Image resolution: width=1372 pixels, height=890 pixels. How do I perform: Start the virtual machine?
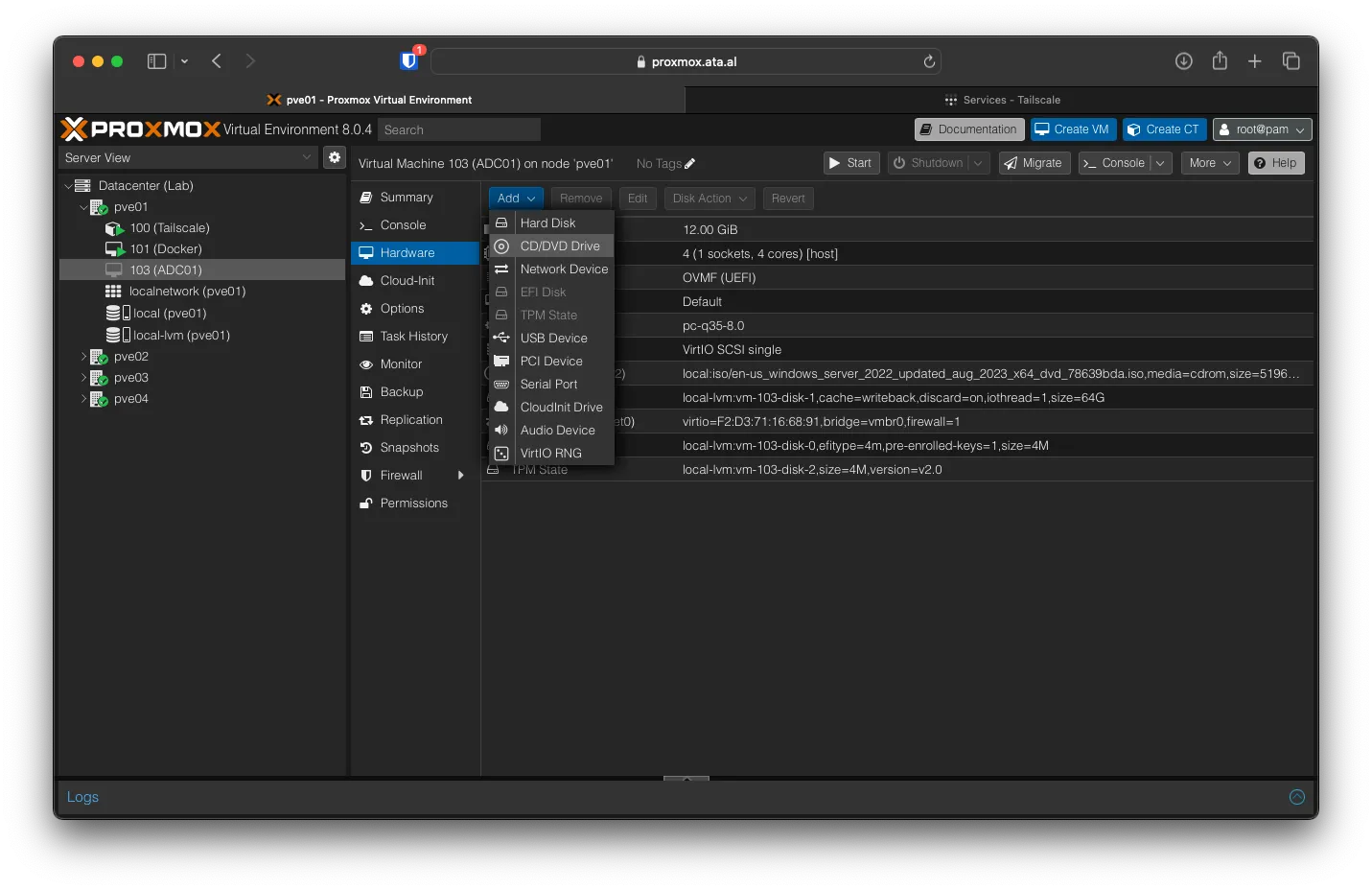pos(851,163)
